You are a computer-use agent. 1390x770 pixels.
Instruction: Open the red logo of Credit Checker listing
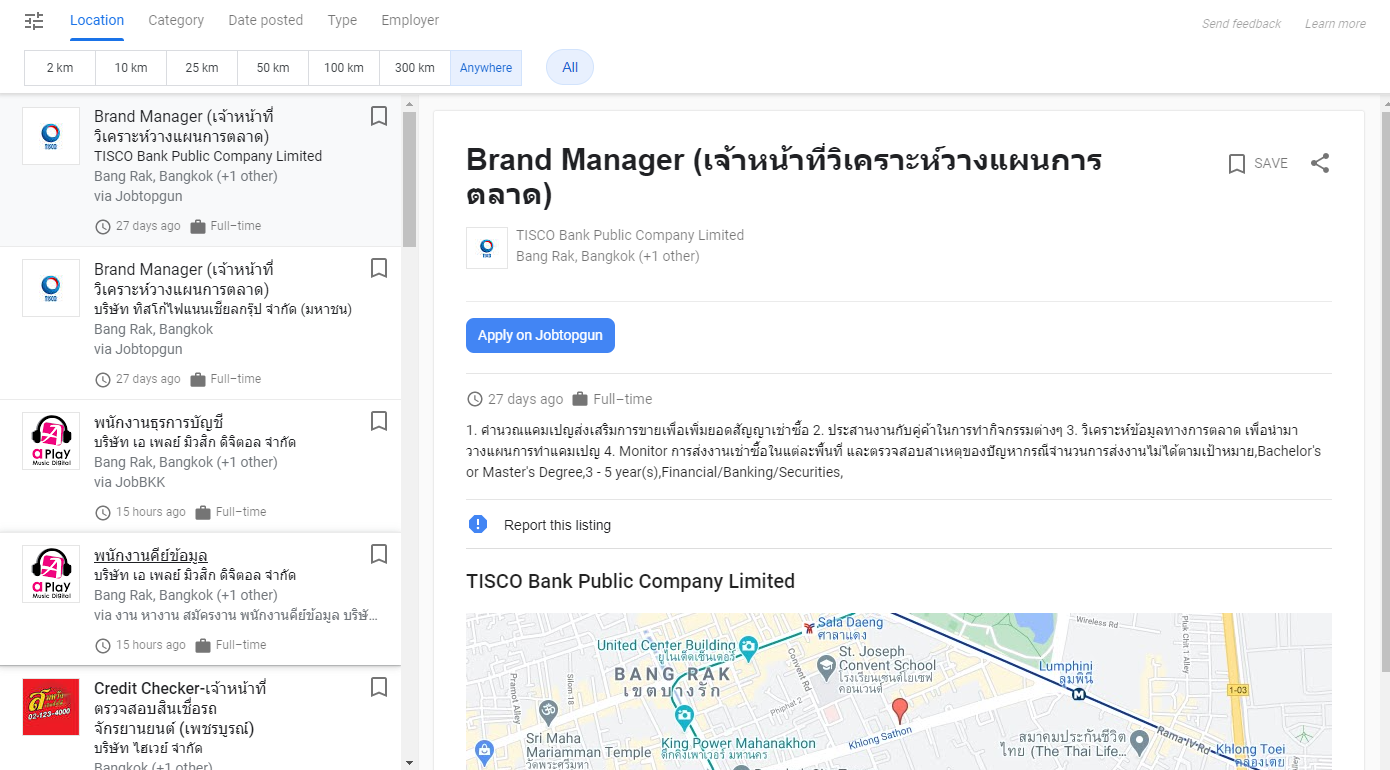click(51, 707)
